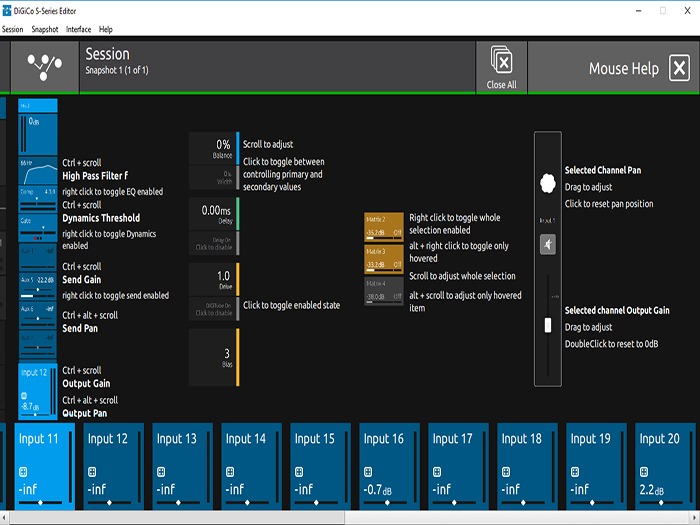
Task: Click the link icon on Input 11
Action: 22,472
